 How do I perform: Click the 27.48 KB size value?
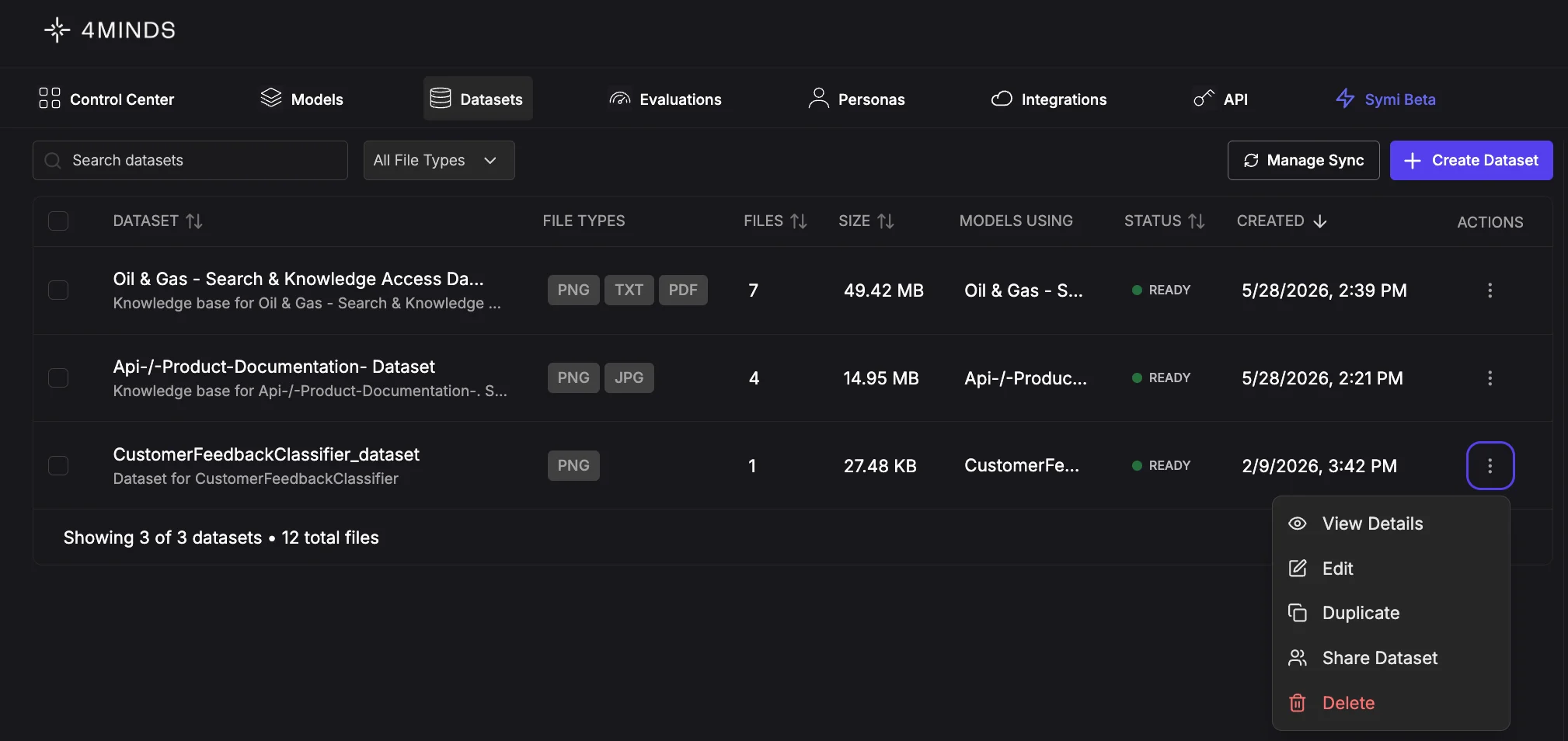point(880,466)
